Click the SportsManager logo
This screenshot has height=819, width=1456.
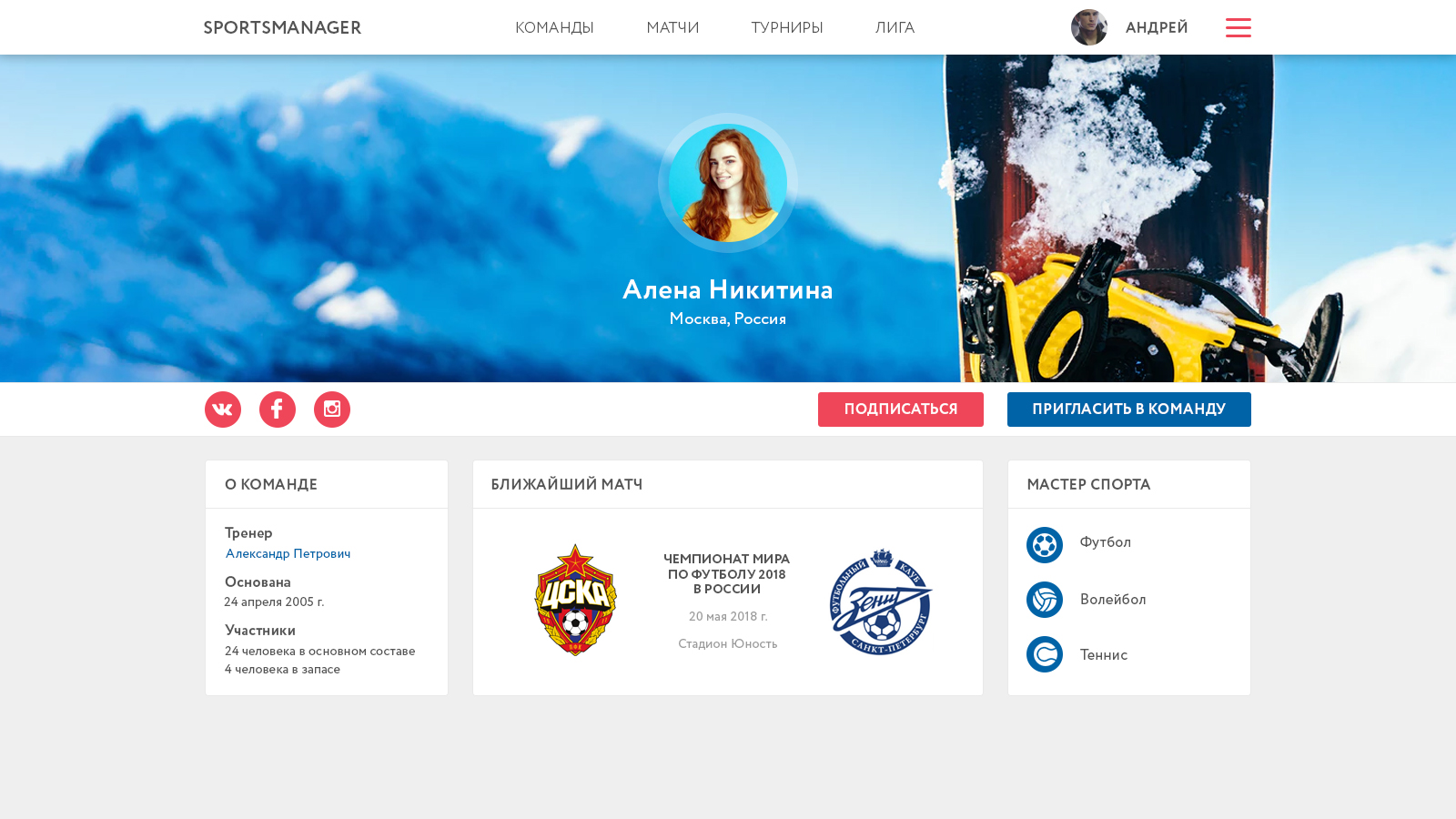pyautogui.click(x=282, y=28)
